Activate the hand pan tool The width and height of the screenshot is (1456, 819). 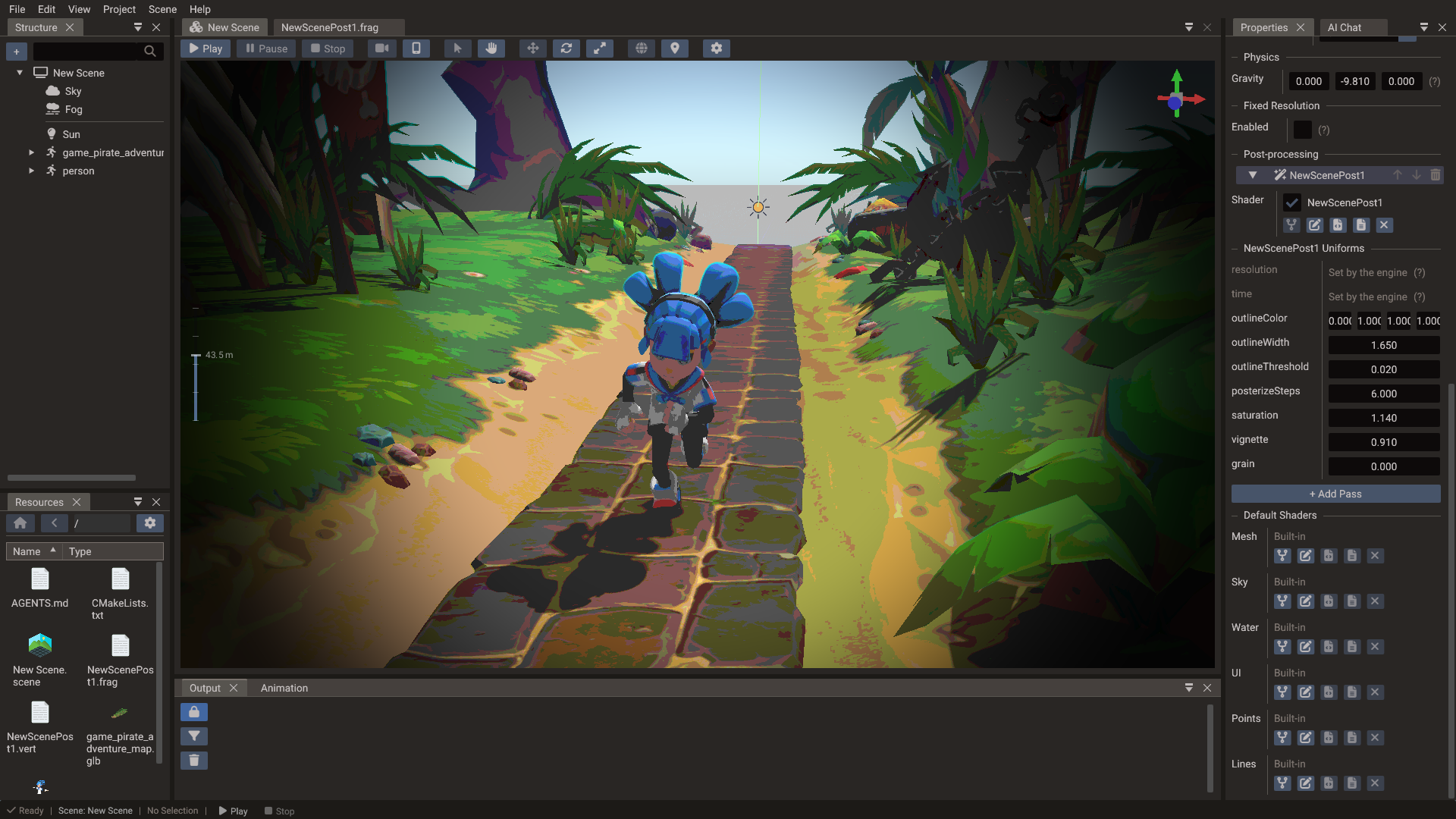click(491, 49)
